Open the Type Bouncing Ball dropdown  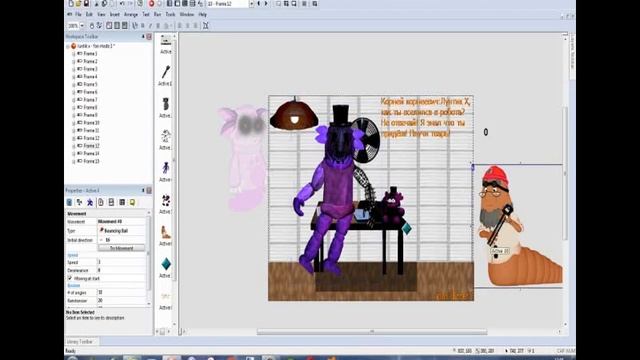[121, 231]
